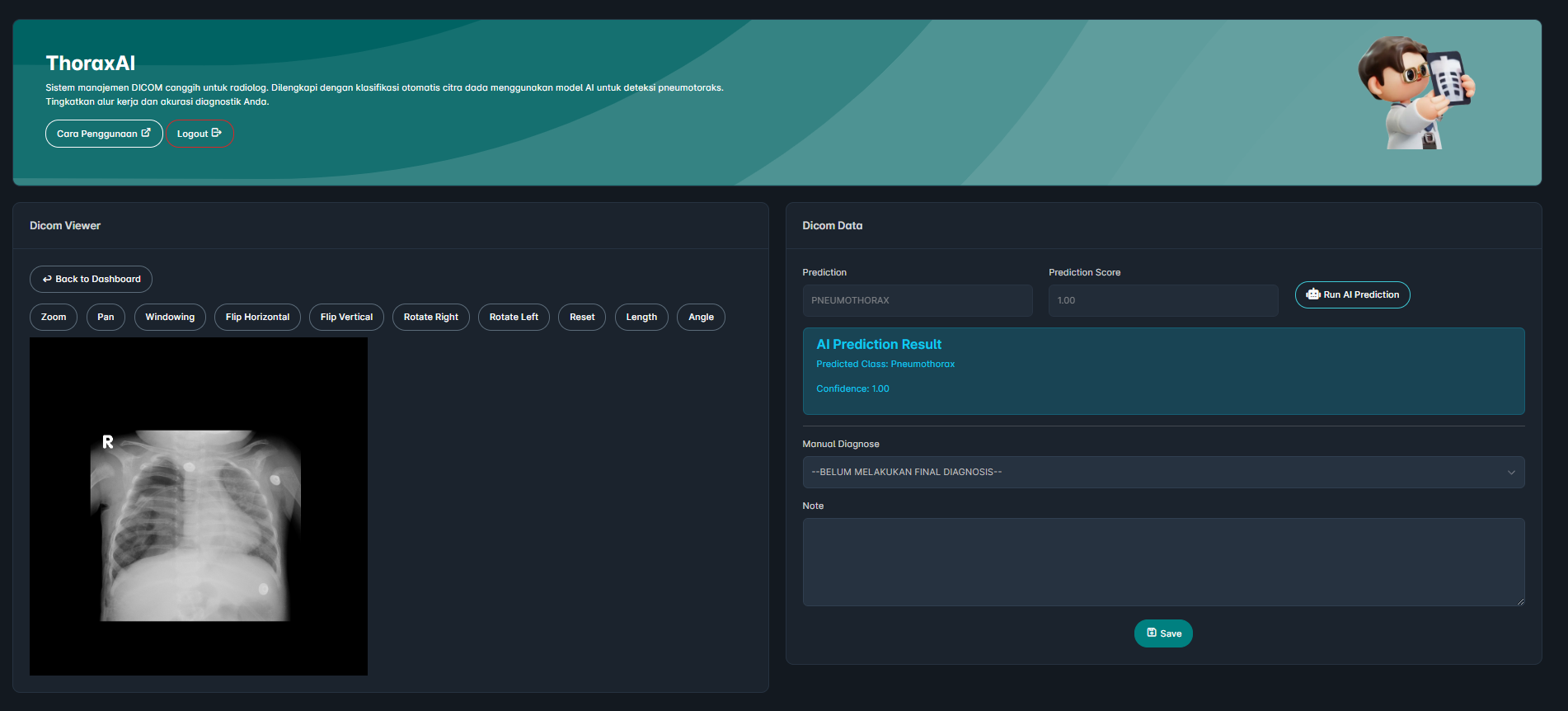Click inside the Note text area

[x=1162, y=562]
